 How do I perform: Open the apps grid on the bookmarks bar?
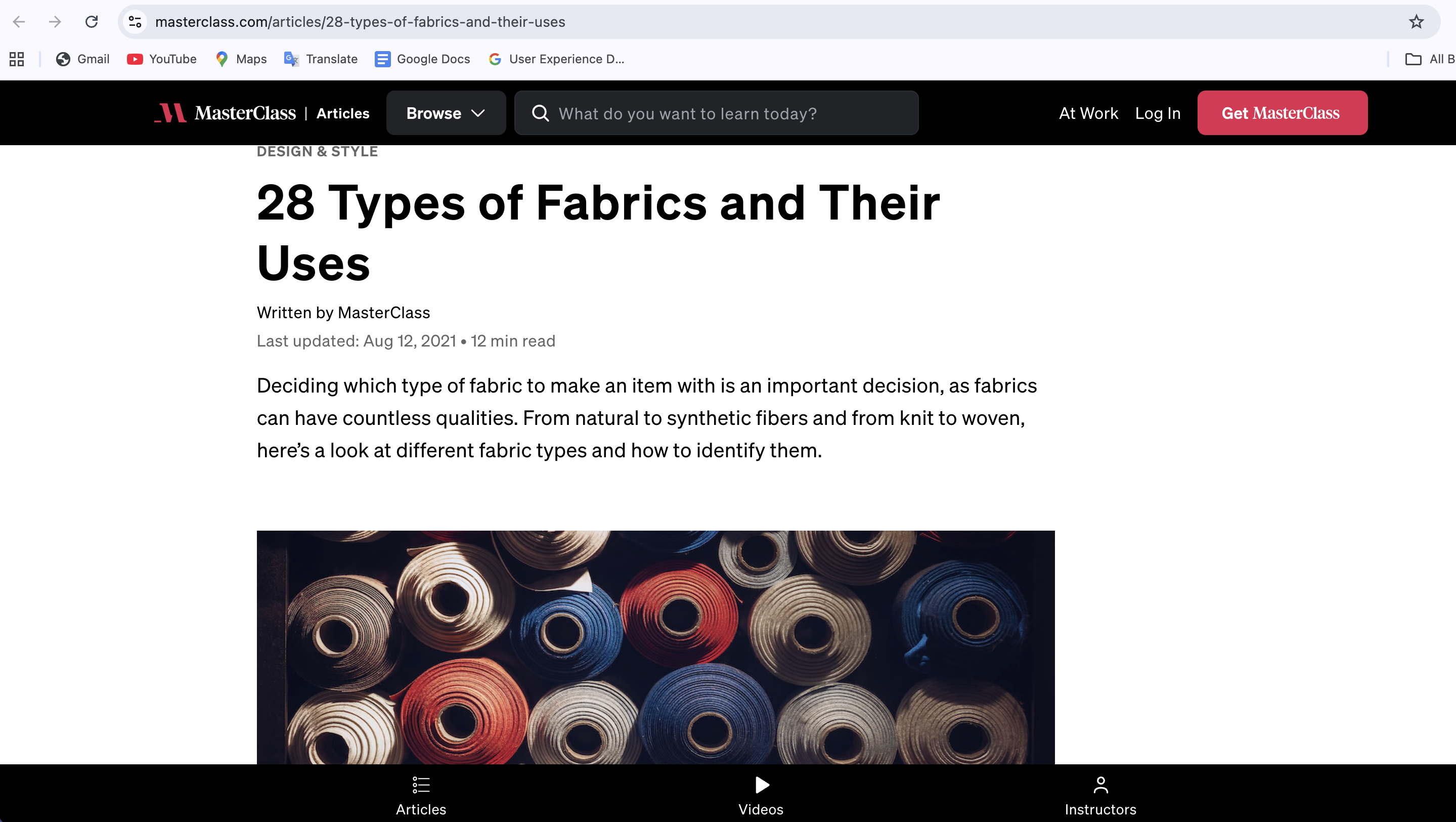(16, 59)
